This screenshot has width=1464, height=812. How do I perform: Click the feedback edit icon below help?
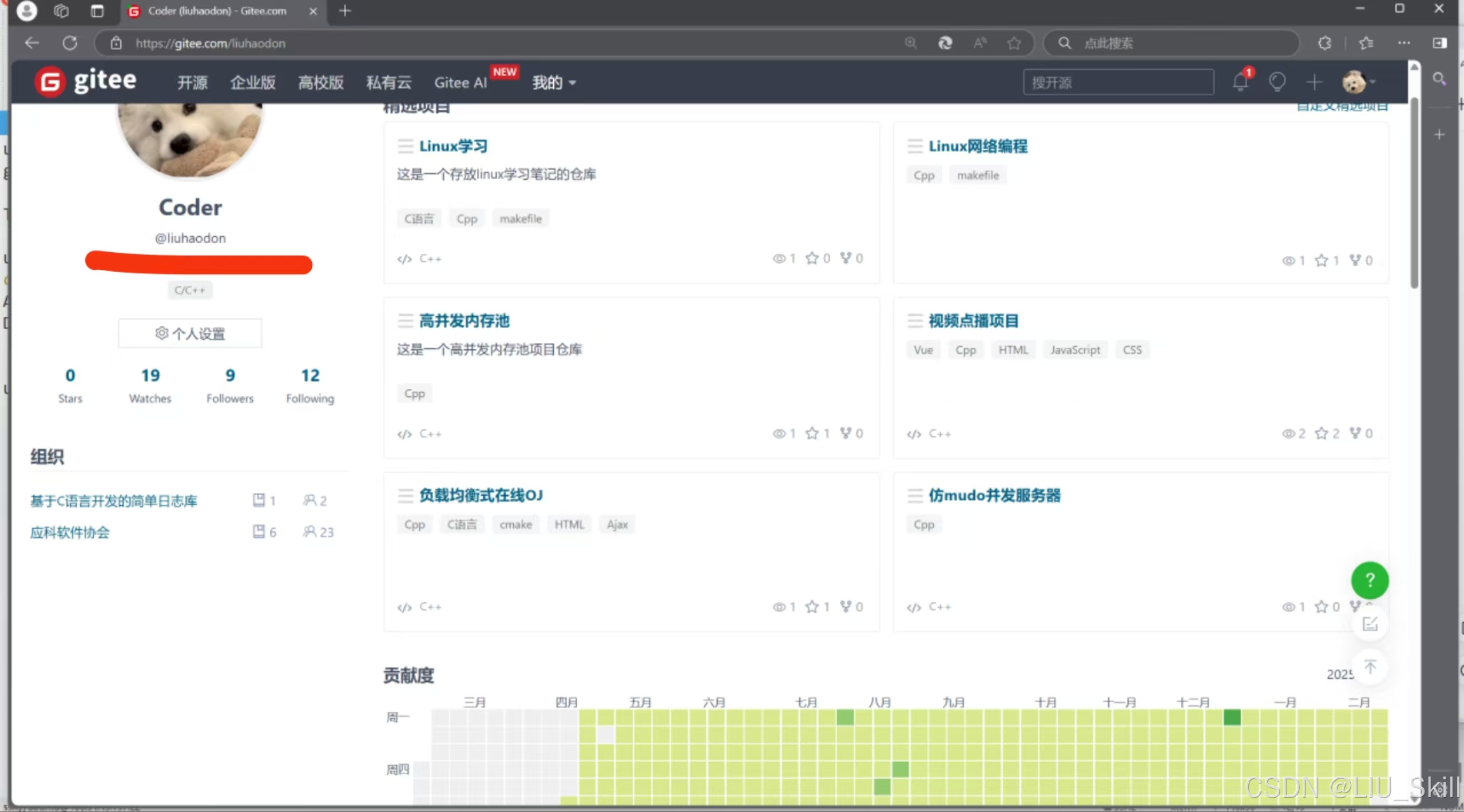[1370, 624]
